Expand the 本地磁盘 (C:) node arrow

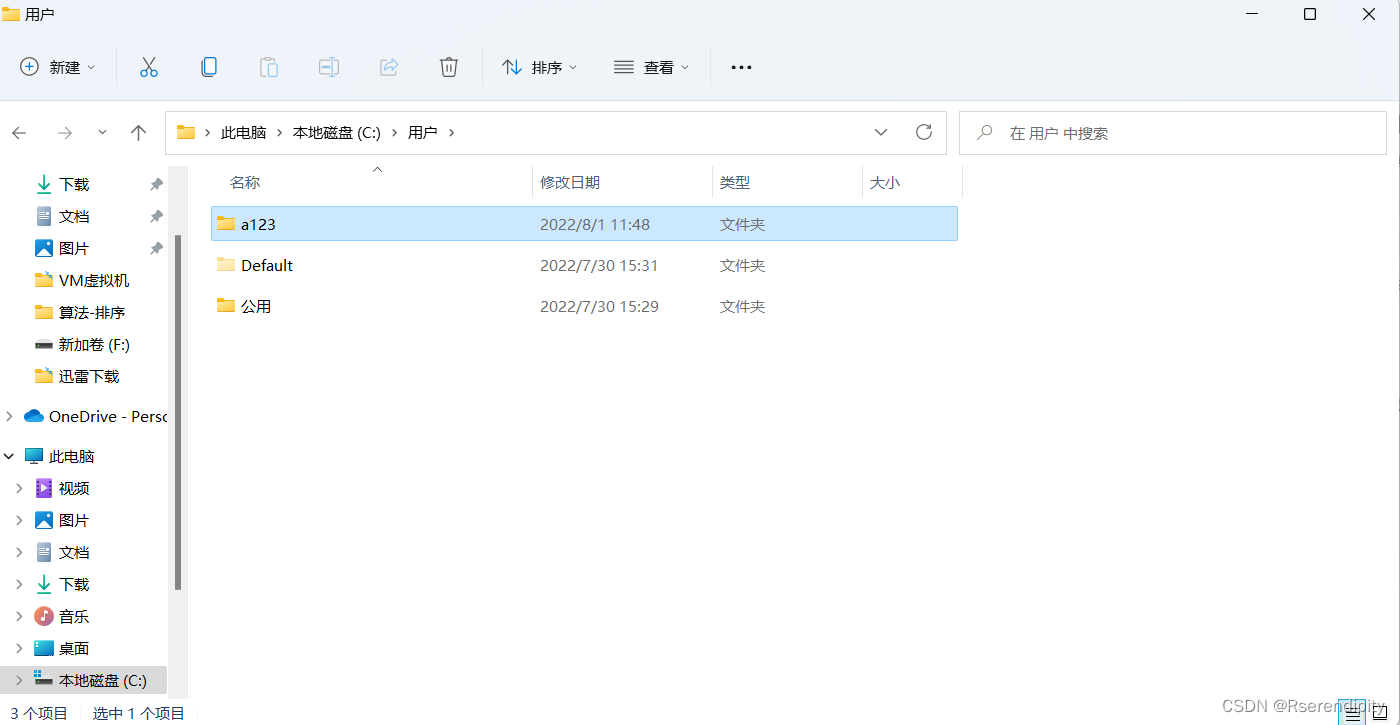coord(19,680)
